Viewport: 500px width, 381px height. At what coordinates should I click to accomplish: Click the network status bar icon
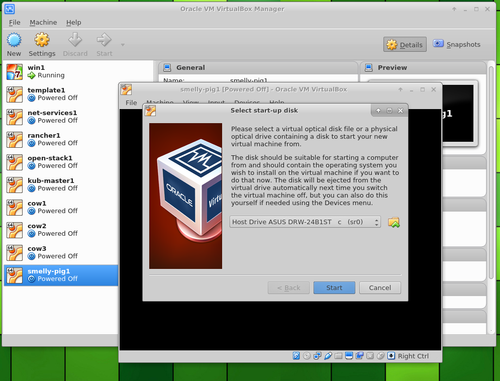click(317, 356)
